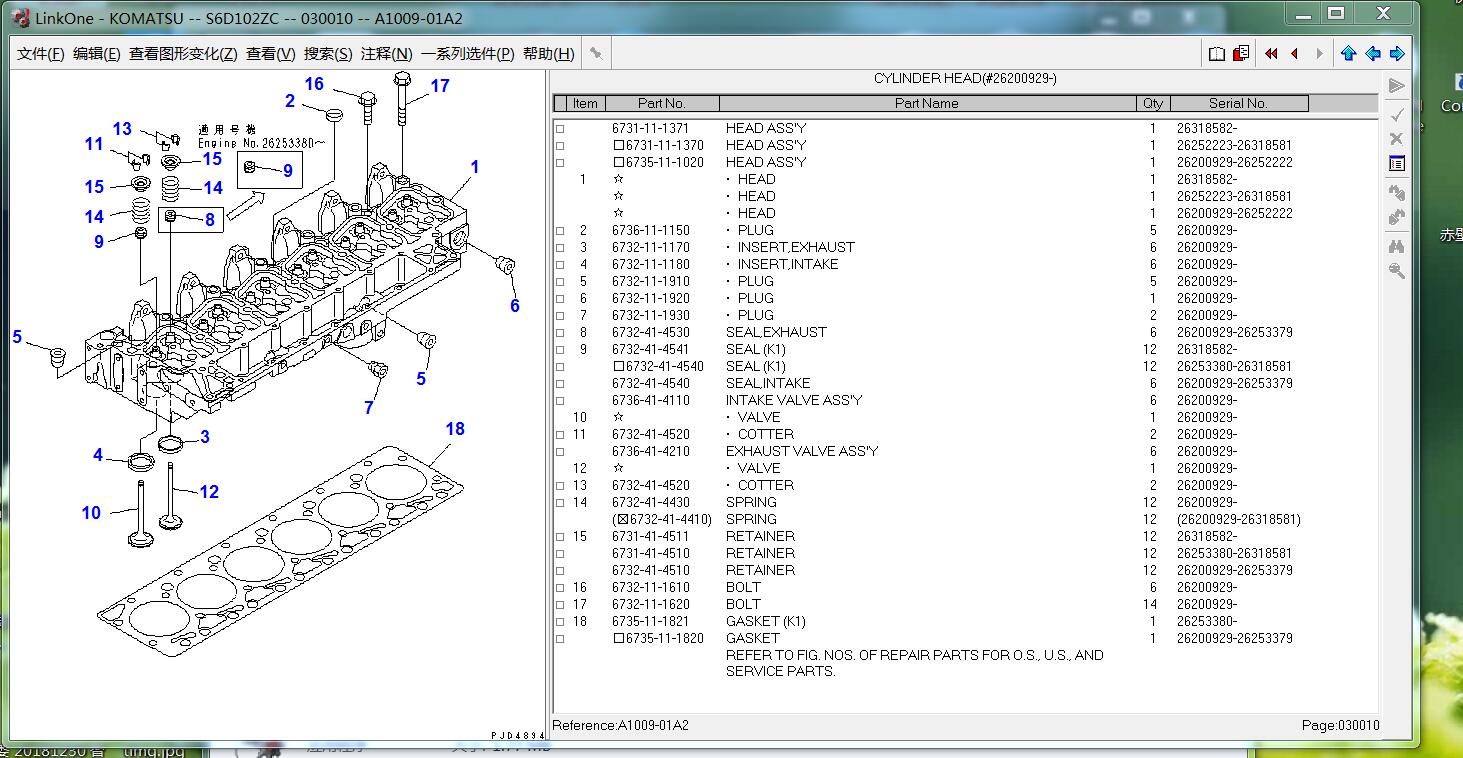
Task: Click the selection list icon in right sidebar
Action: point(1397,163)
